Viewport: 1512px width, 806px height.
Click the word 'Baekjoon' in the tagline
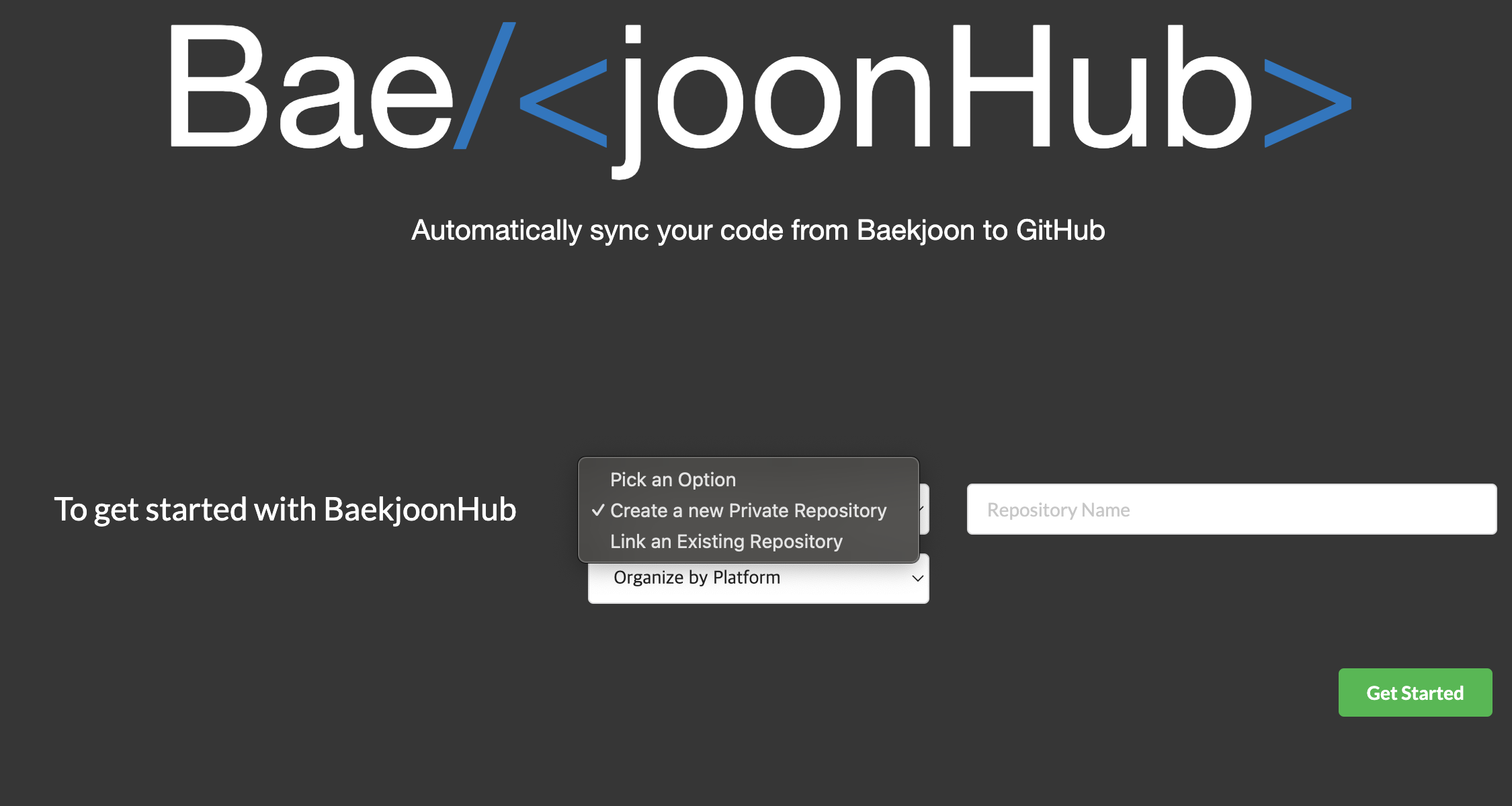pos(915,230)
